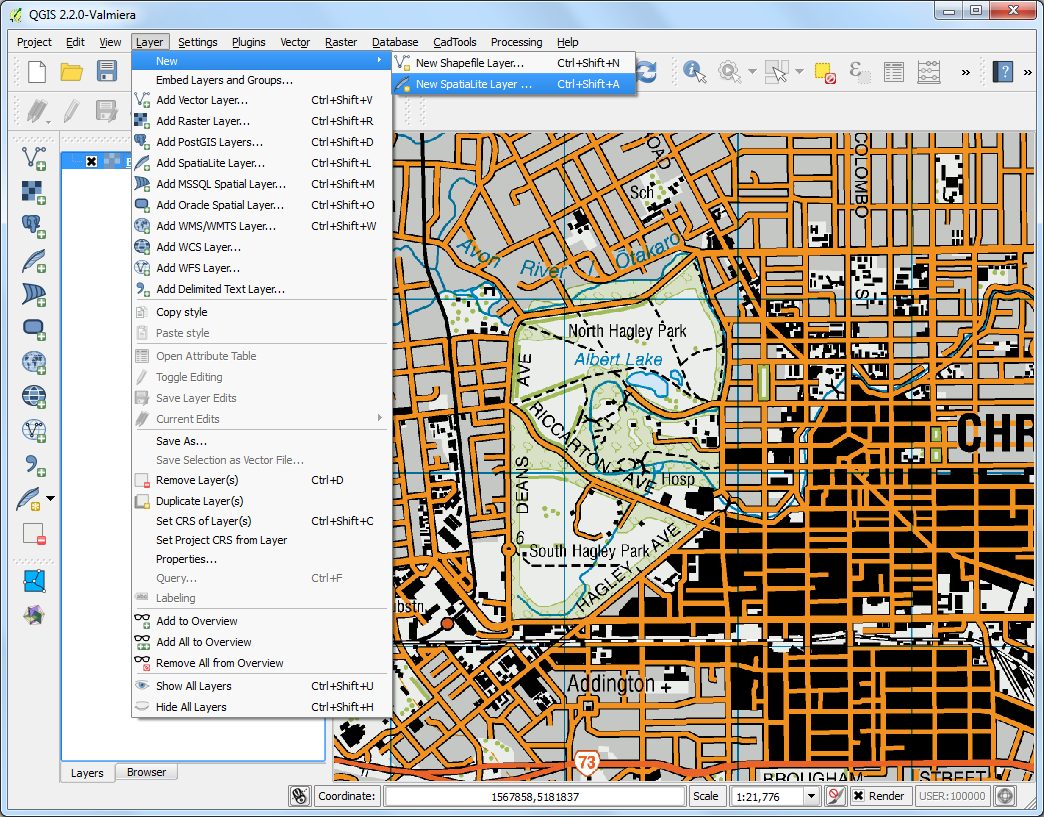Click the New Project blank page icon
This screenshot has width=1044, height=817.
37,71
